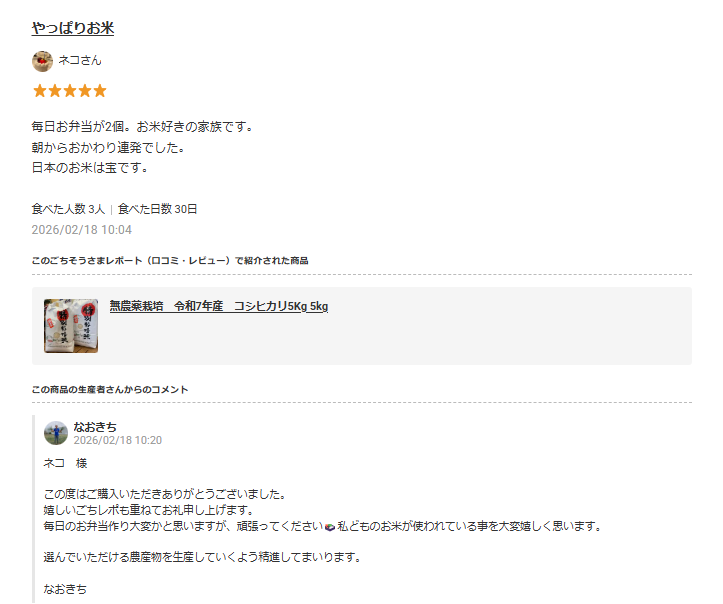Click the fourth orange rating star
The image size is (723, 604).
(x=85, y=91)
